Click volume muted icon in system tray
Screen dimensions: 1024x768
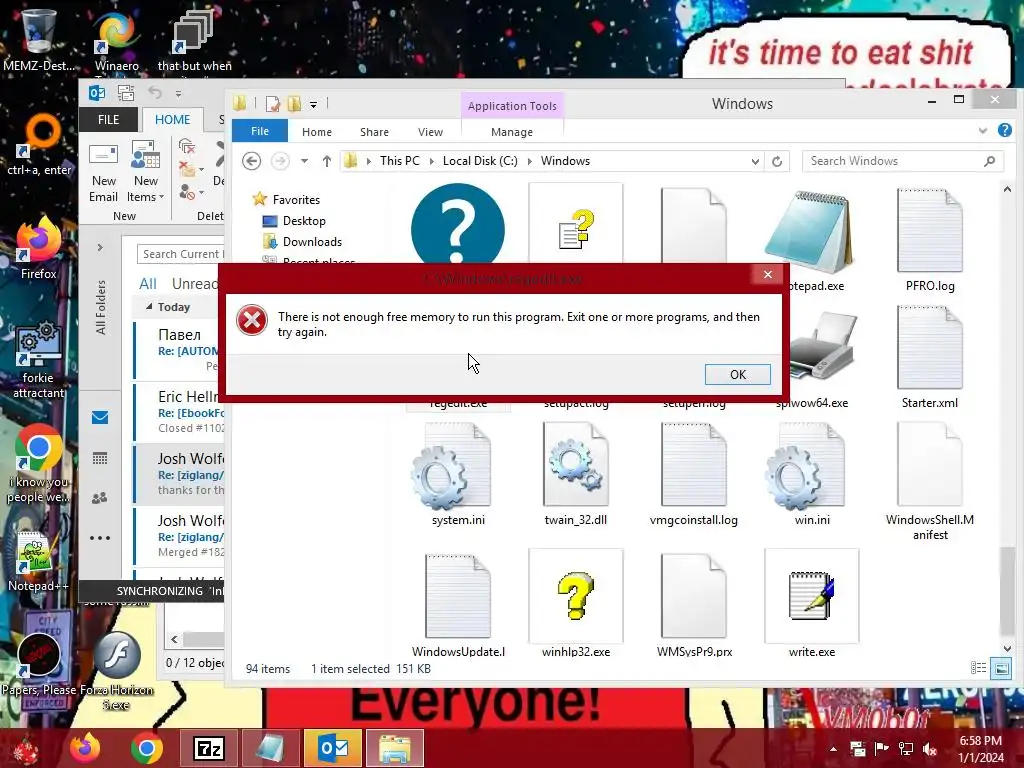pos(930,748)
